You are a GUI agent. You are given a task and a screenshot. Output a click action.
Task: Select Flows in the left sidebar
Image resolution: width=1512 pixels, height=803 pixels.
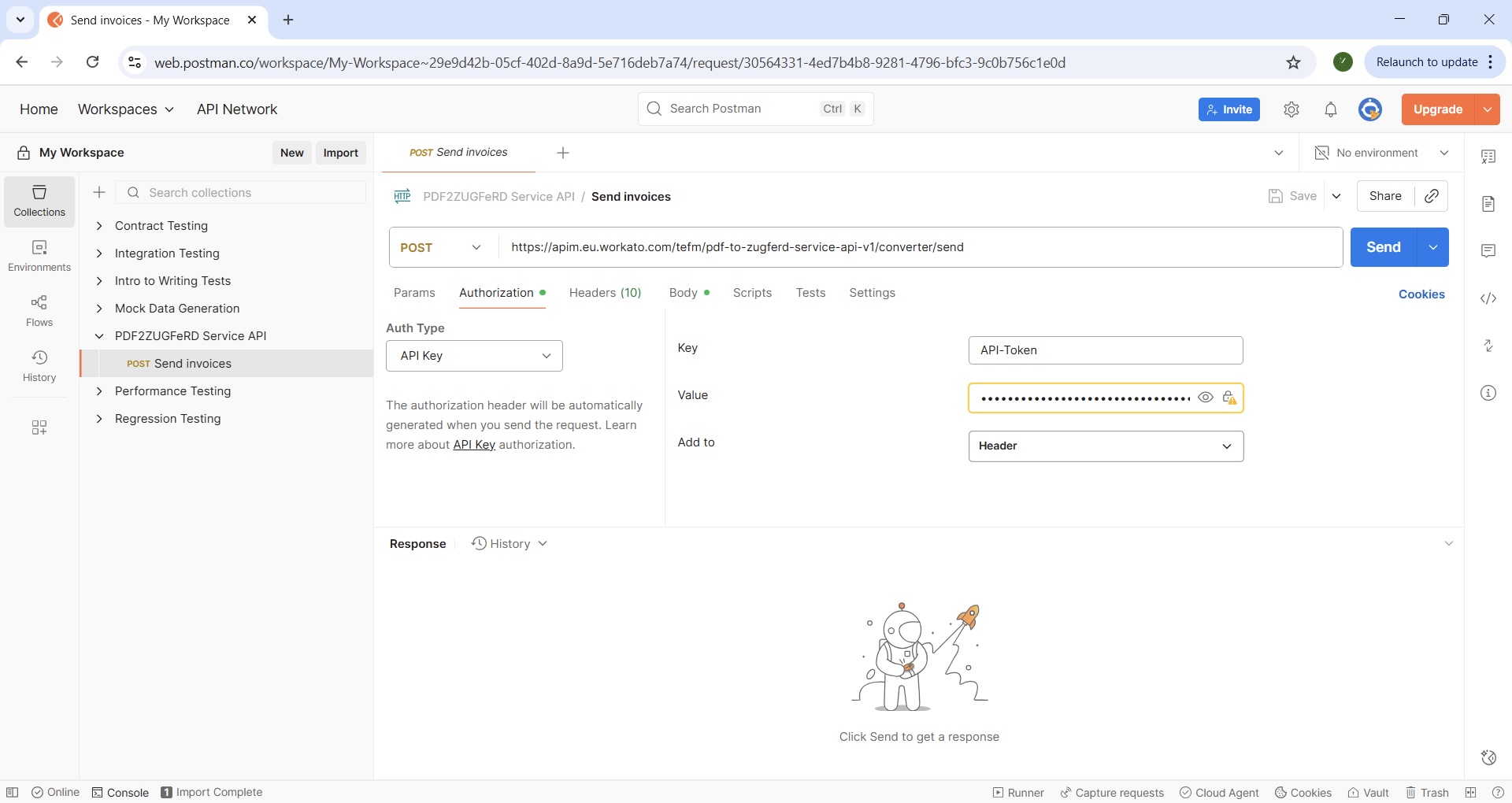coord(39,309)
